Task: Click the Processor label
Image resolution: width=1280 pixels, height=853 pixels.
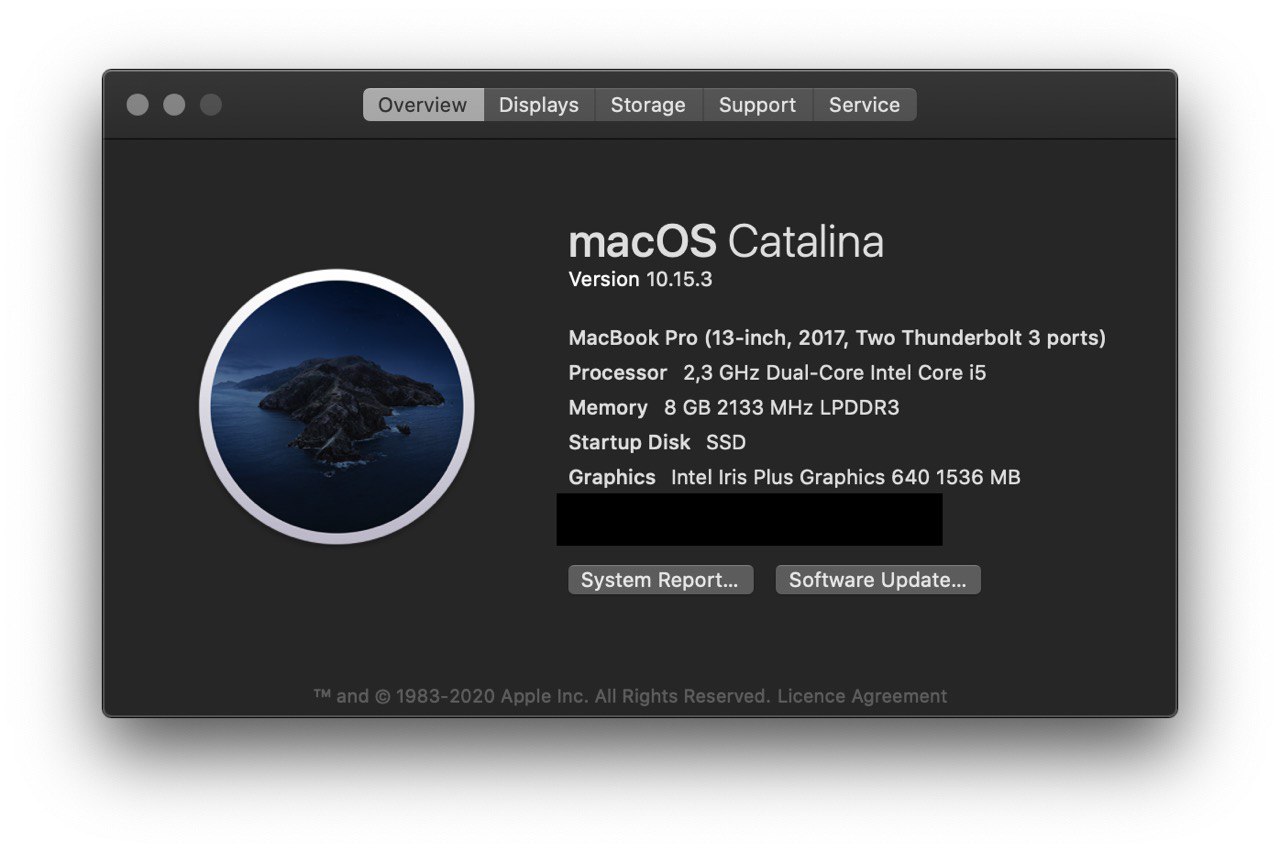Action: tap(618, 373)
